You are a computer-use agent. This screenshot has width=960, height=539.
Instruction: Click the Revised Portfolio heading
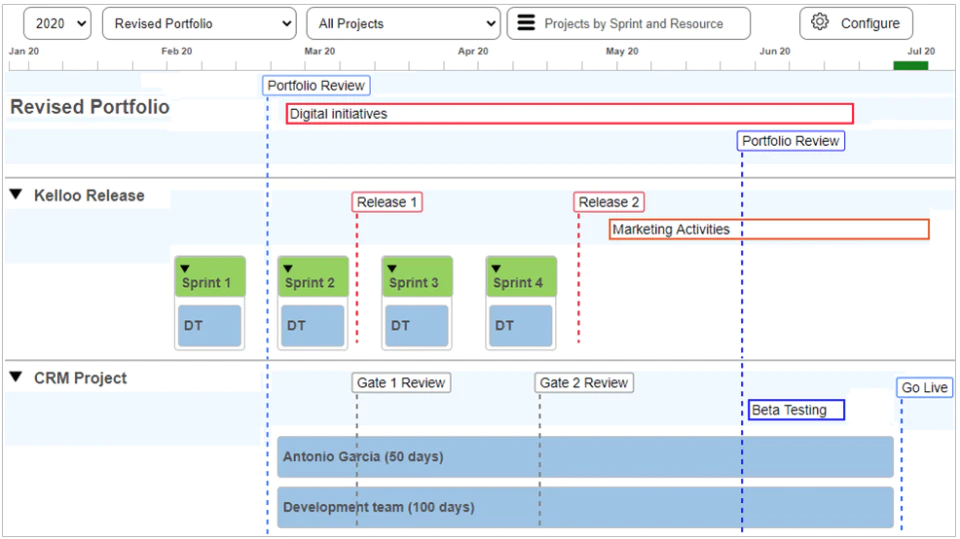pos(90,107)
